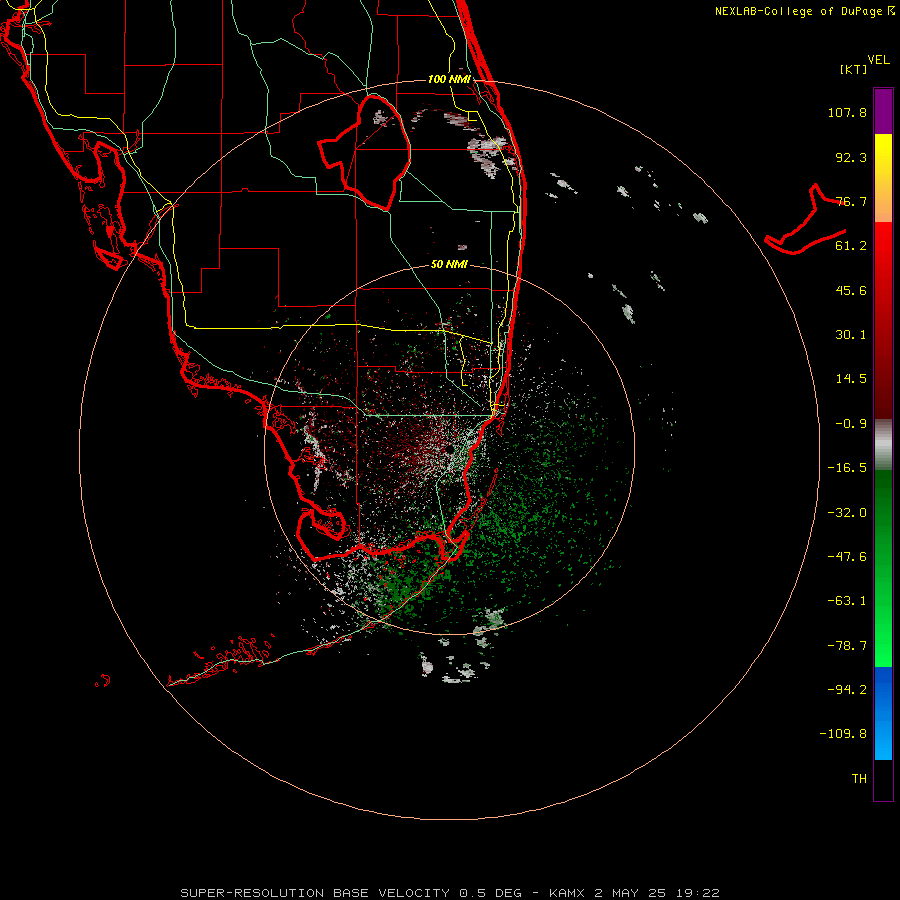Viewport: 900px width, 900px height.
Task: Select the VEL legend title
Action: click(x=879, y=60)
